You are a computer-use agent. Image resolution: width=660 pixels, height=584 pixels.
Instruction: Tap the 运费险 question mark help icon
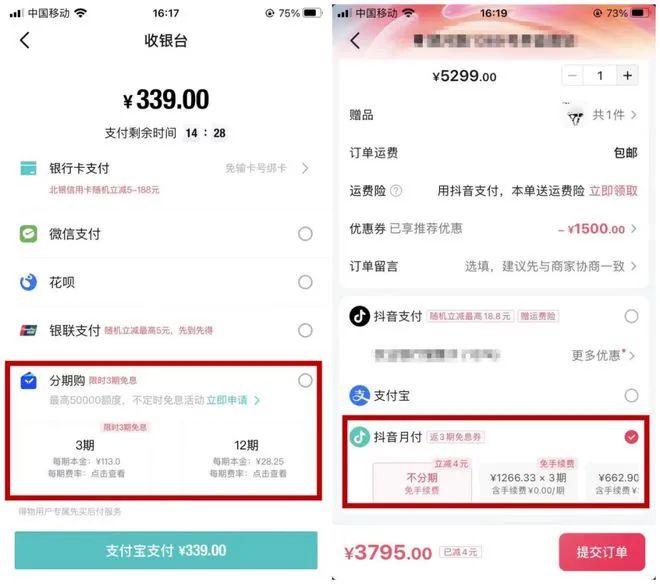point(396,191)
